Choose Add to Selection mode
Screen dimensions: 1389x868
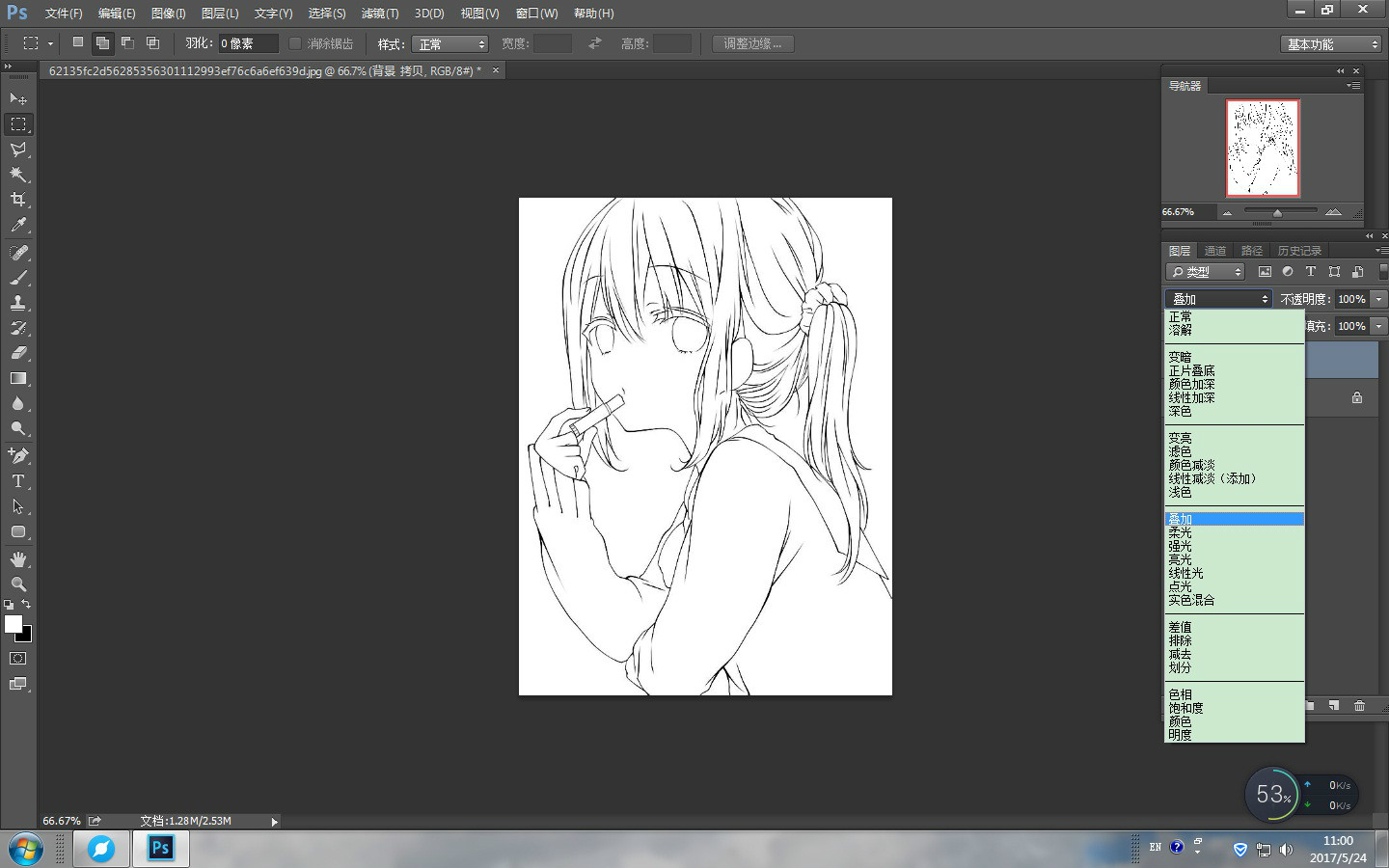point(102,42)
